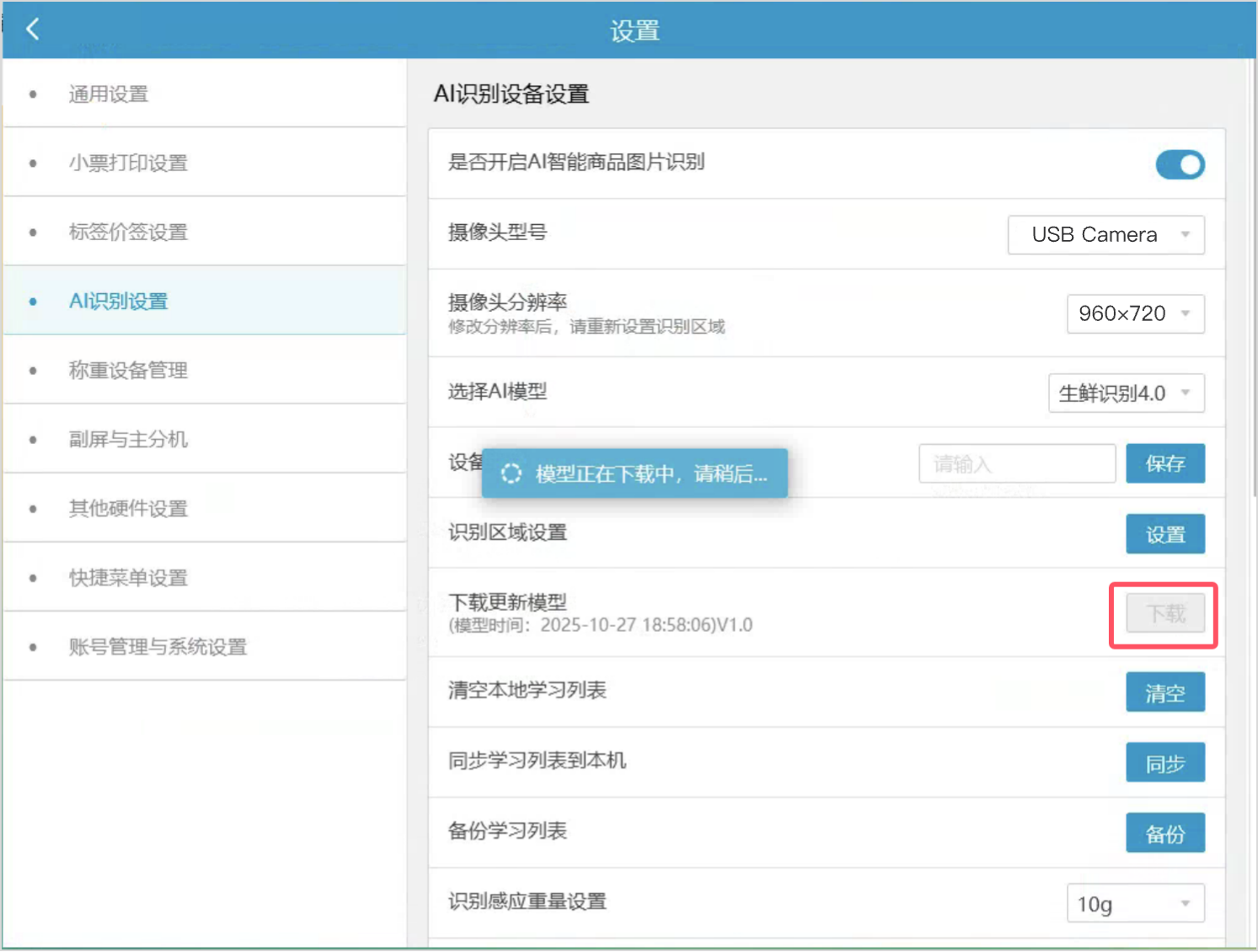
Task: Click the 设置 title in the header
Action: click(634, 31)
